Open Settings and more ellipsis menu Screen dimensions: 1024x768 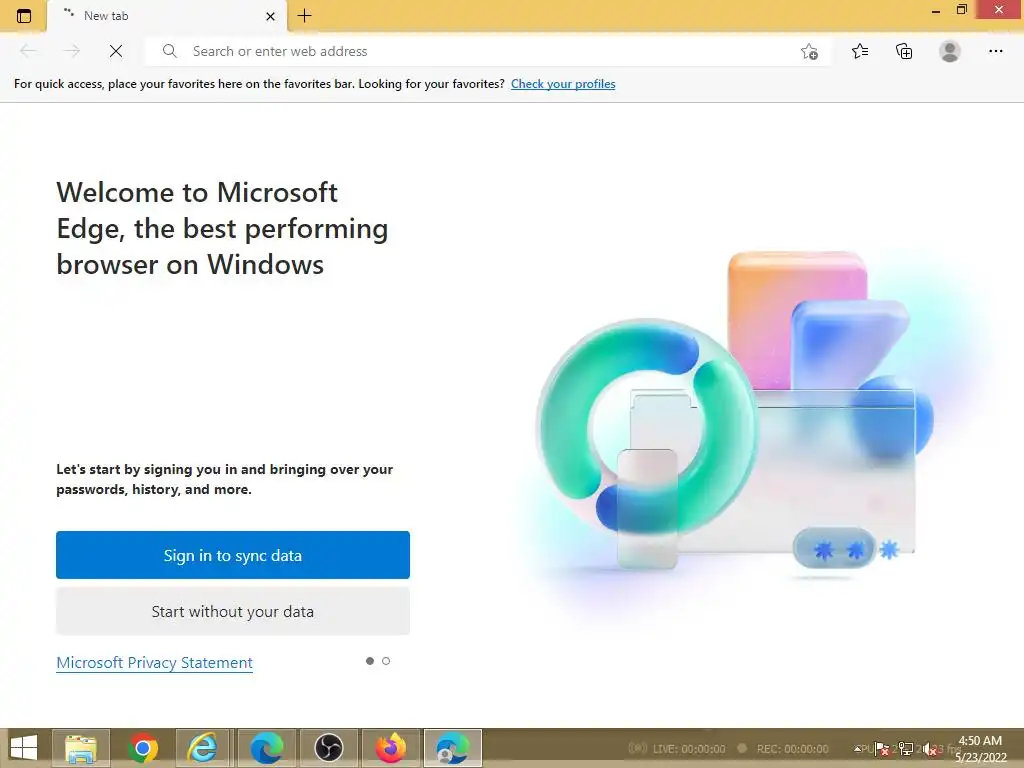point(995,51)
